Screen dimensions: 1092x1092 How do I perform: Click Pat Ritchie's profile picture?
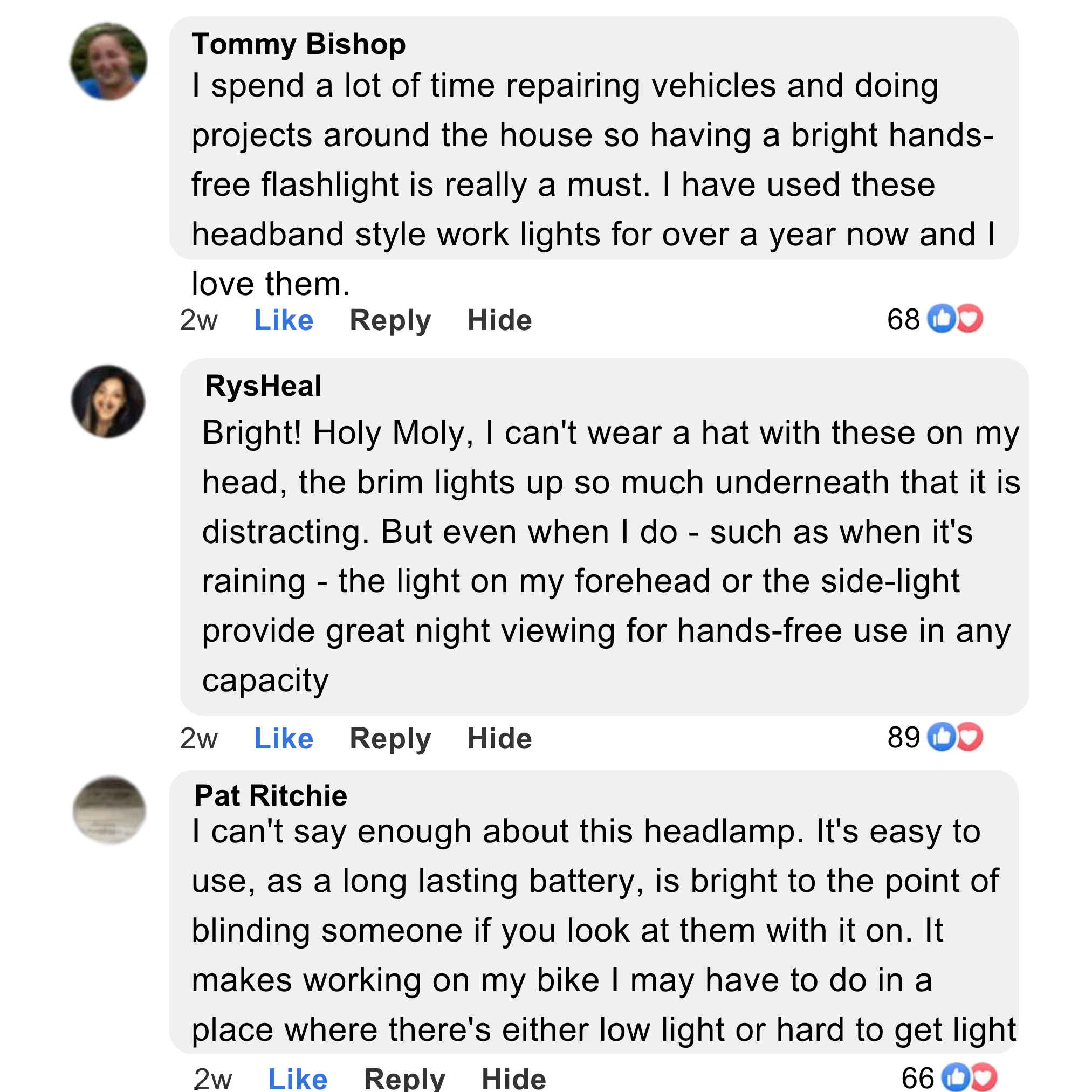point(109,810)
